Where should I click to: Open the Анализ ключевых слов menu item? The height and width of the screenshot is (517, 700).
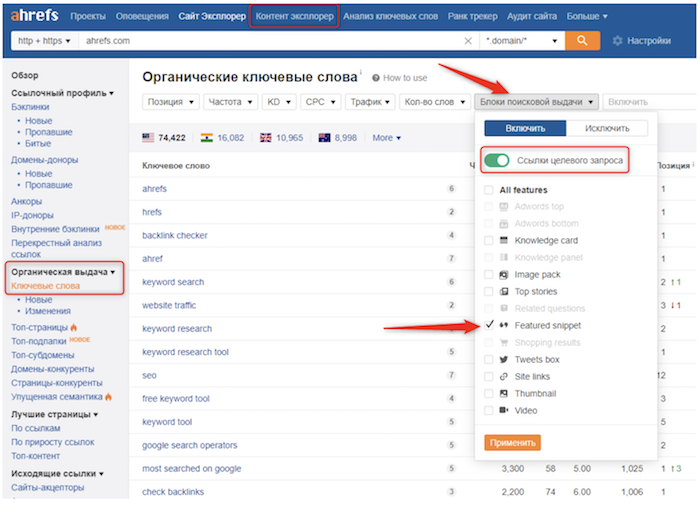click(390, 16)
